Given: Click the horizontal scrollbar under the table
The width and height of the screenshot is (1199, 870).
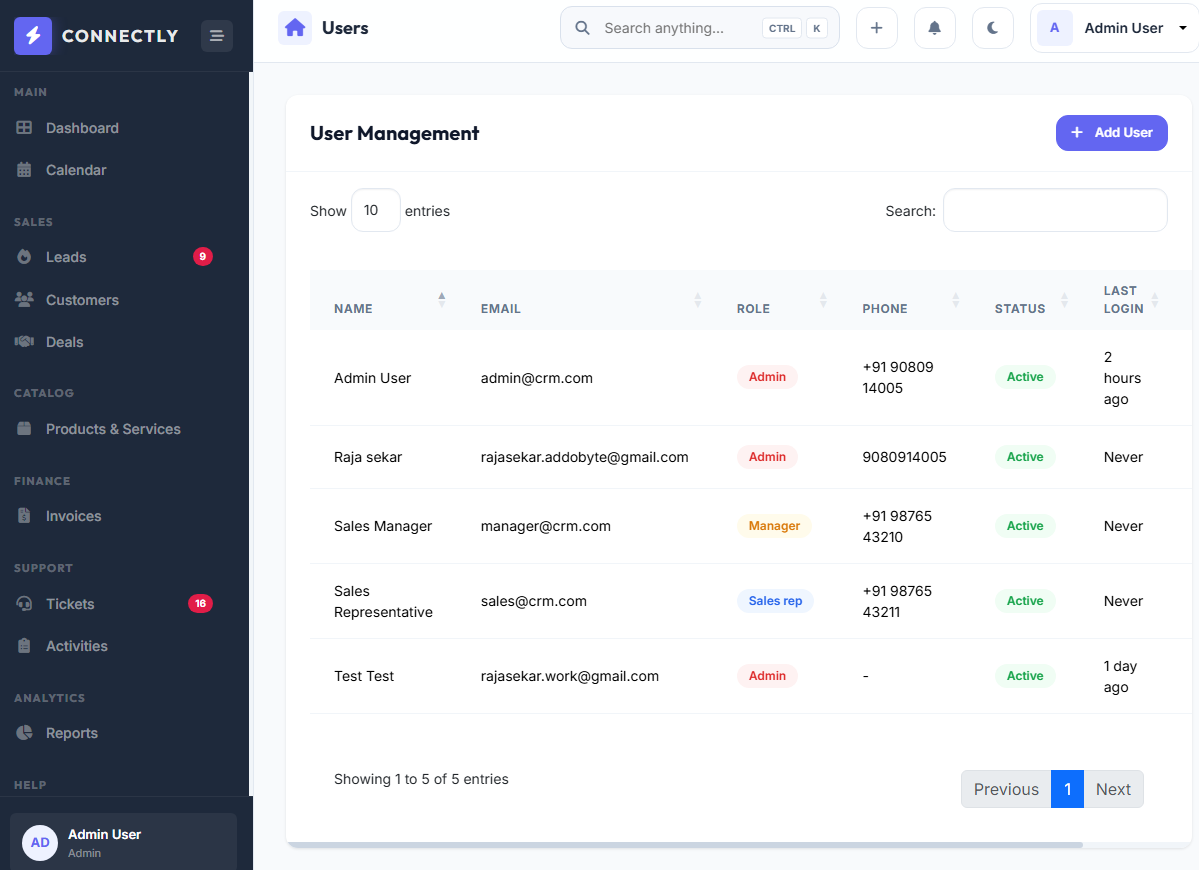Looking at the screenshot, I should [684, 845].
